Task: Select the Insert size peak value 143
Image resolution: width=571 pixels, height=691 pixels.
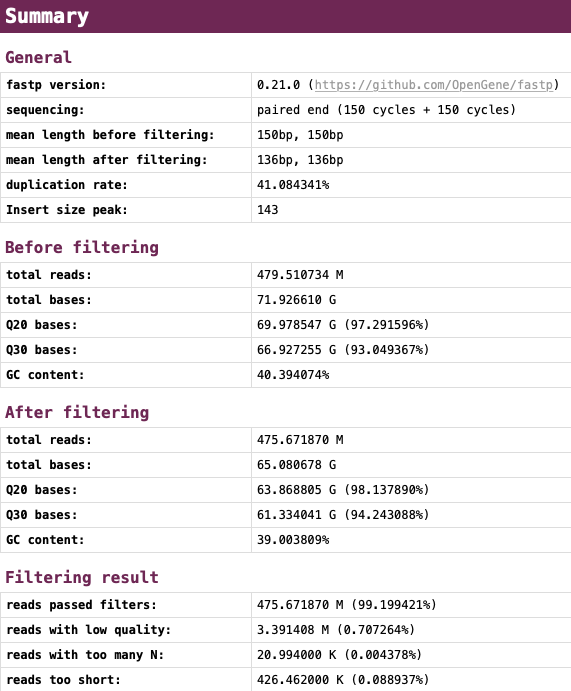Action: (x=267, y=210)
